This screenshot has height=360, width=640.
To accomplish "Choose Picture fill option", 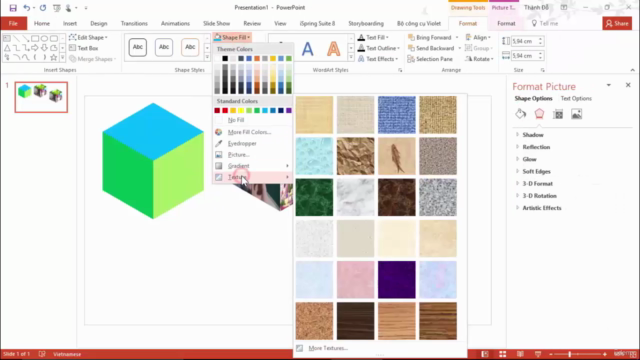I will (x=253, y=155).
